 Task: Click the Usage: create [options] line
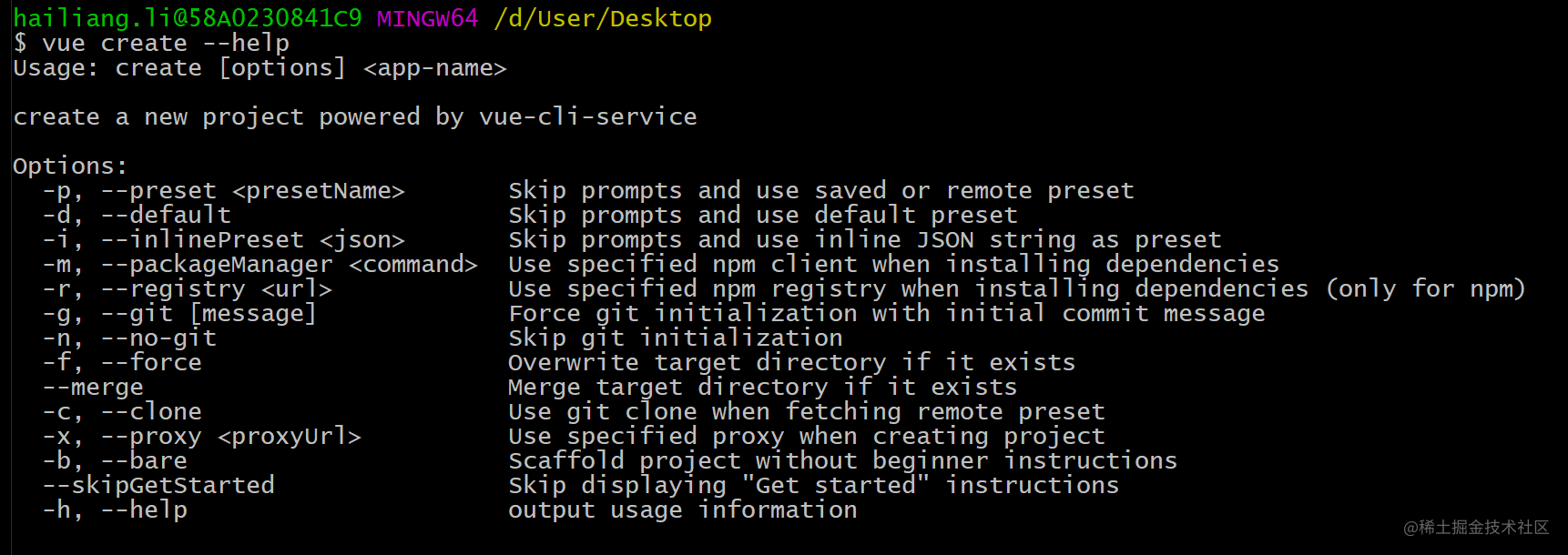pos(260,68)
